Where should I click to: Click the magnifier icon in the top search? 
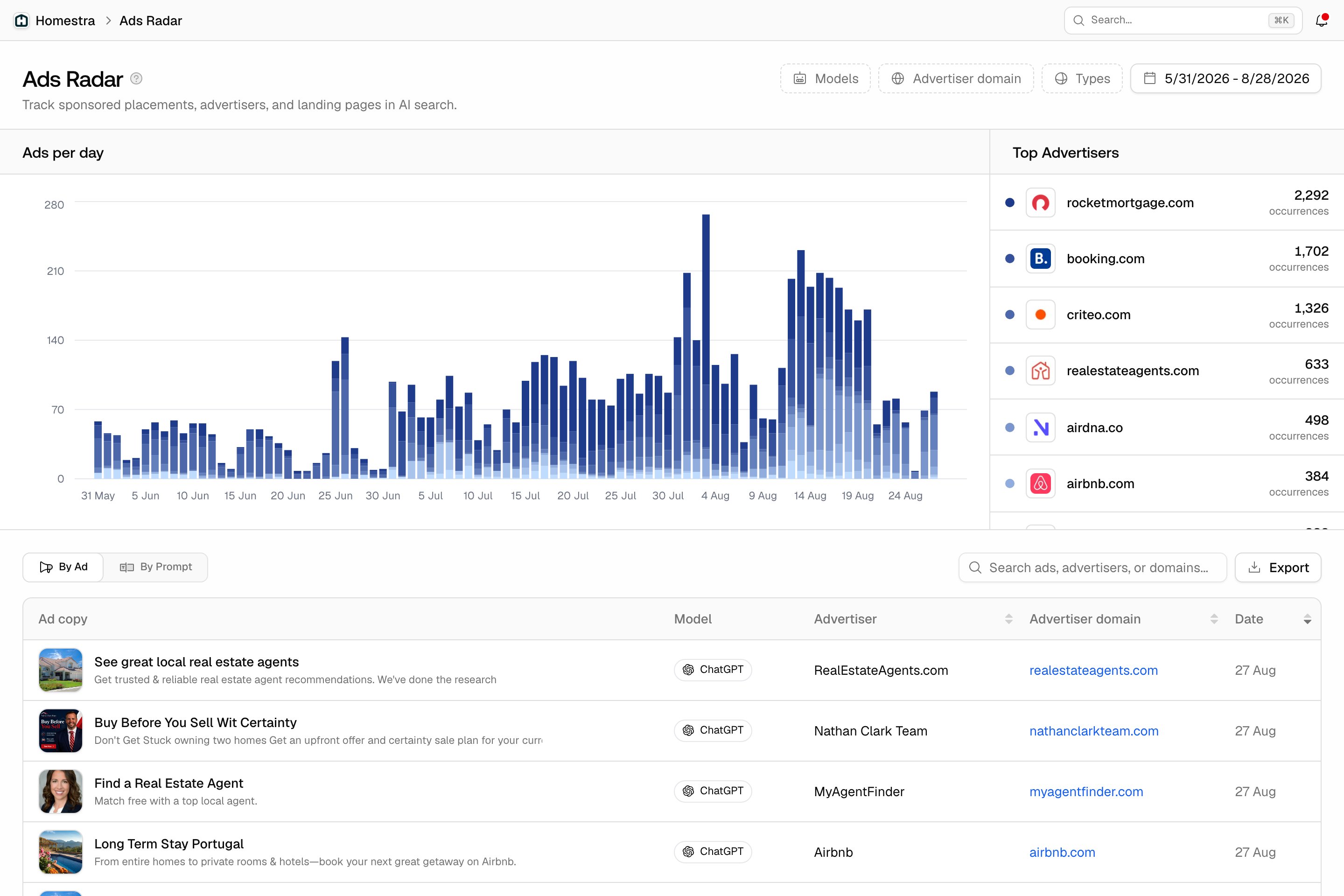pos(1078,21)
